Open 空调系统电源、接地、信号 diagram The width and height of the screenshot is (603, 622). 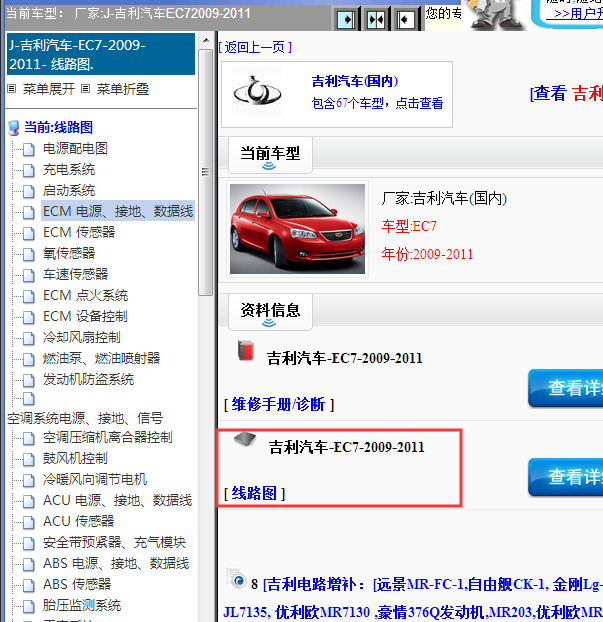pyautogui.click(x=85, y=418)
